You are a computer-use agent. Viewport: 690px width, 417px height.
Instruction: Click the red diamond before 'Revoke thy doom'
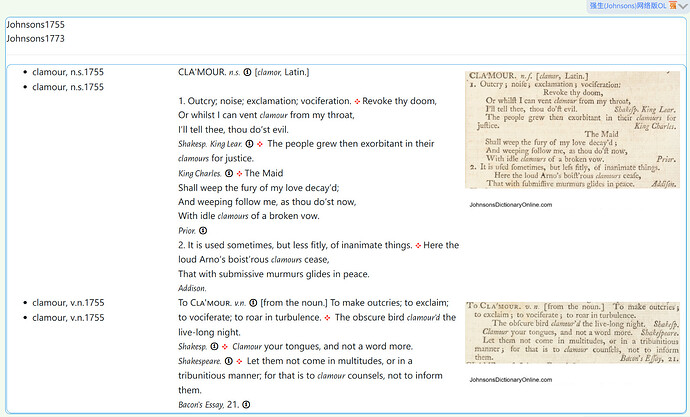357,102
